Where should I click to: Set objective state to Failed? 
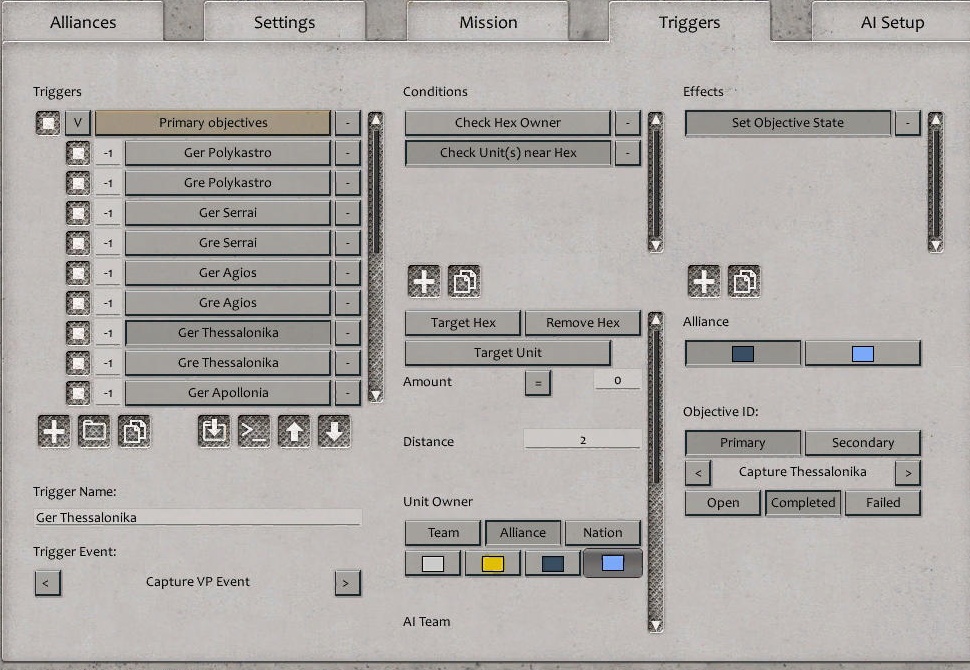click(883, 503)
